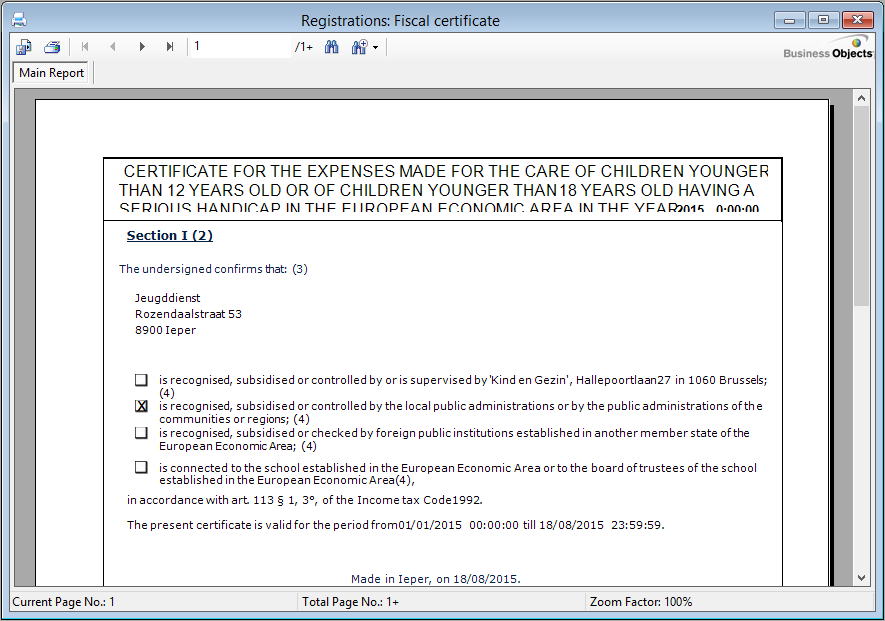Toggle the local public administrations checkbox

coord(141,406)
